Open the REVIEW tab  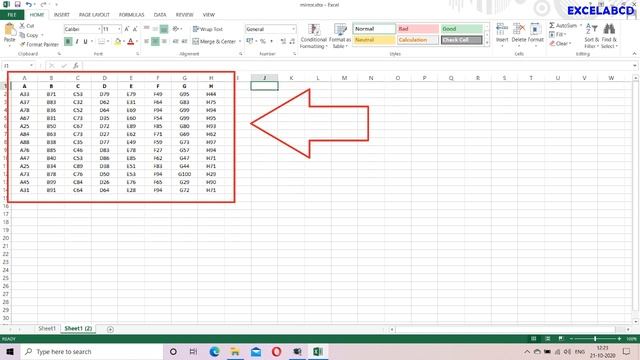pos(184,15)
